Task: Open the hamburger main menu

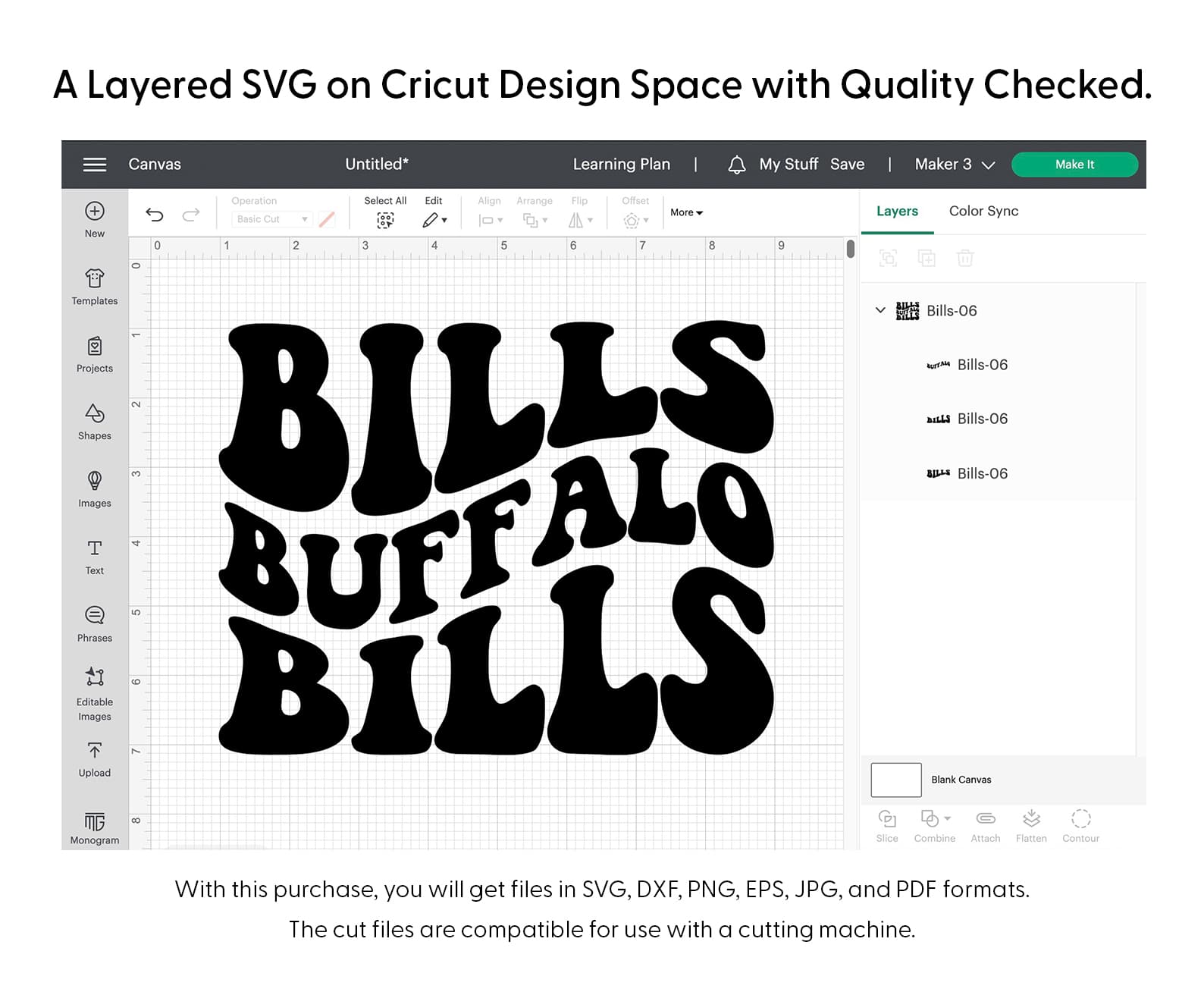Action: click(95, 165)
